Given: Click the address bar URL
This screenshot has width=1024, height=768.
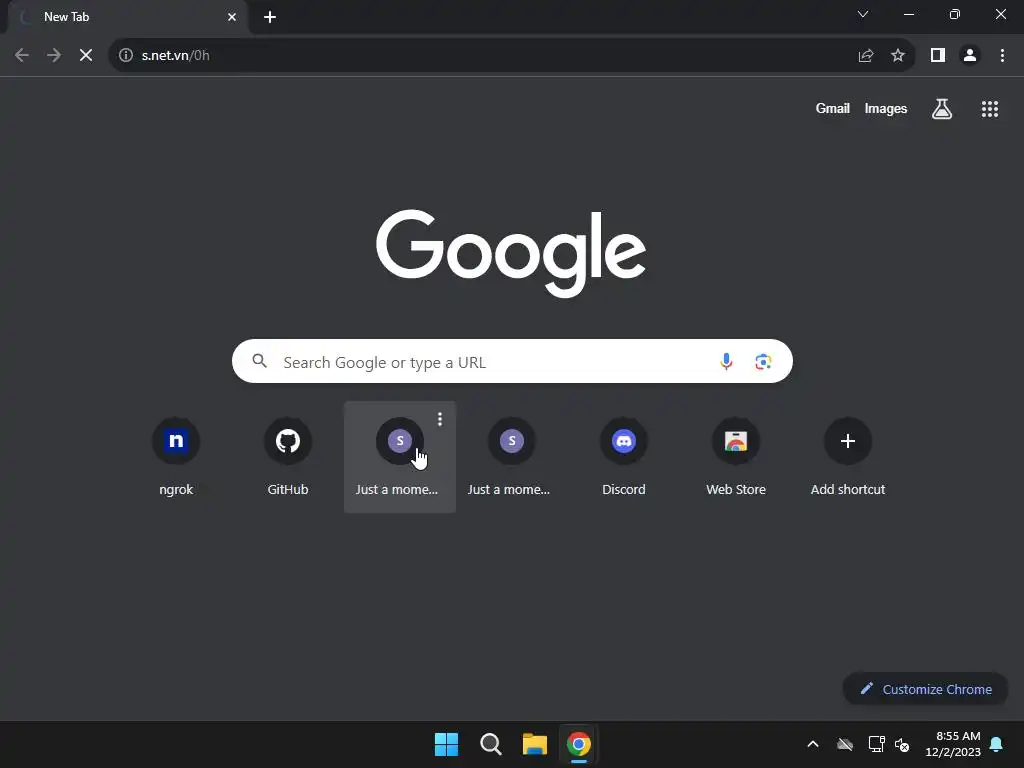Looking at the screenshot, I should pos(176,56).
